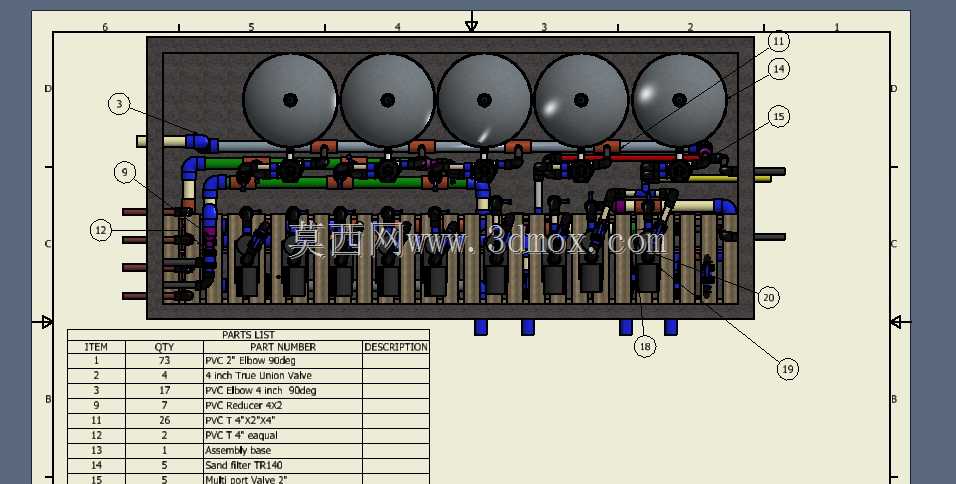
Task: Click the ITEM column header
Action: [96, 347]
